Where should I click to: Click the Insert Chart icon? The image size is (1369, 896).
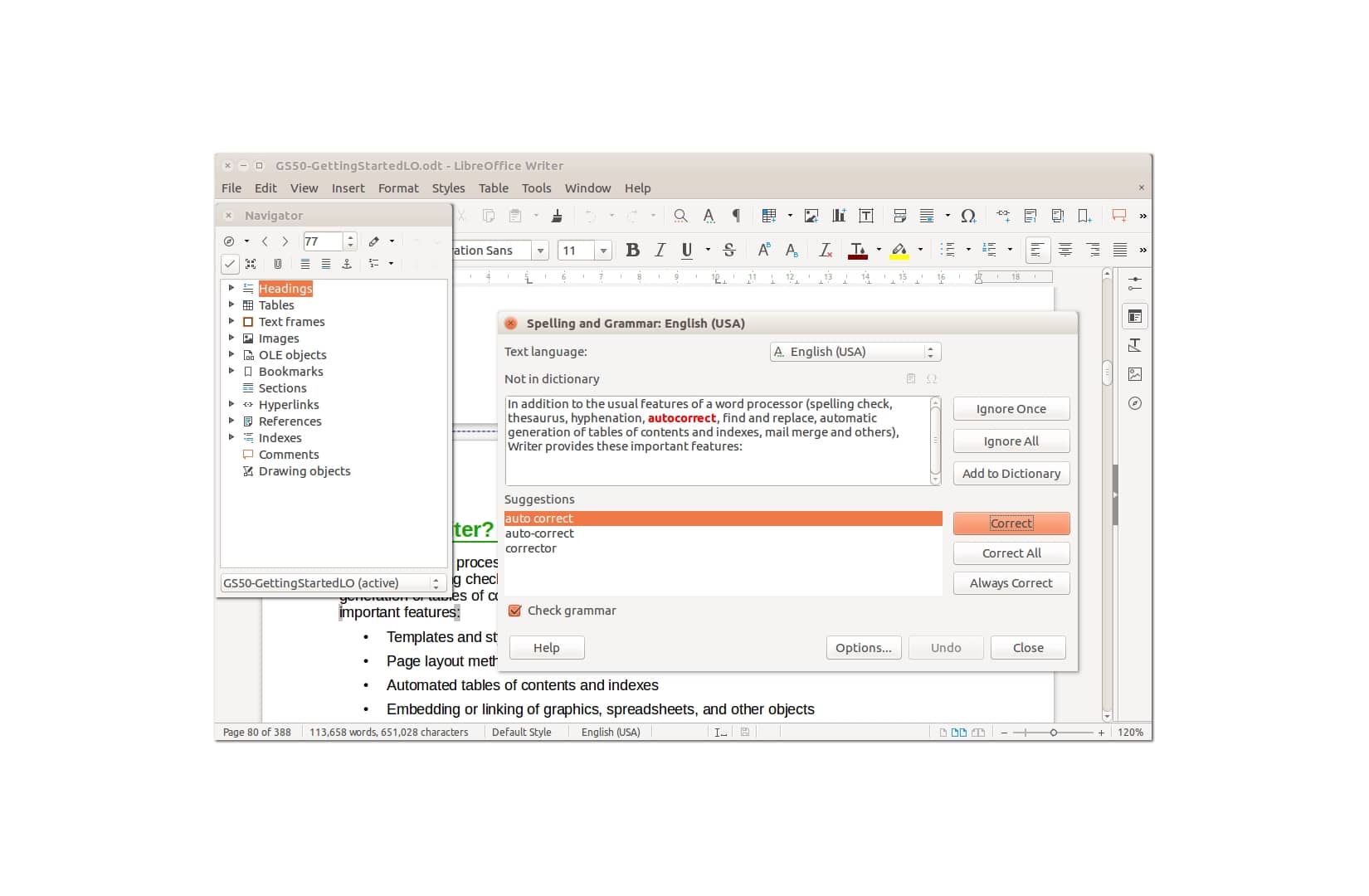pos(839,216)
